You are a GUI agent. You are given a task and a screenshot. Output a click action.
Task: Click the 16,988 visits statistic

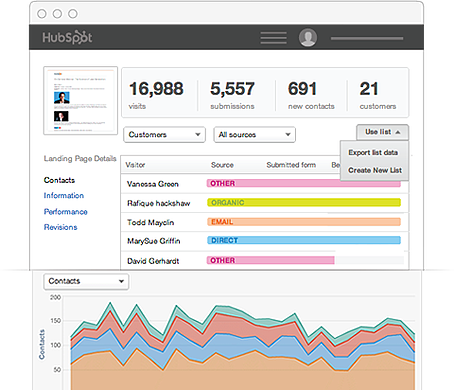click(156, 95)
